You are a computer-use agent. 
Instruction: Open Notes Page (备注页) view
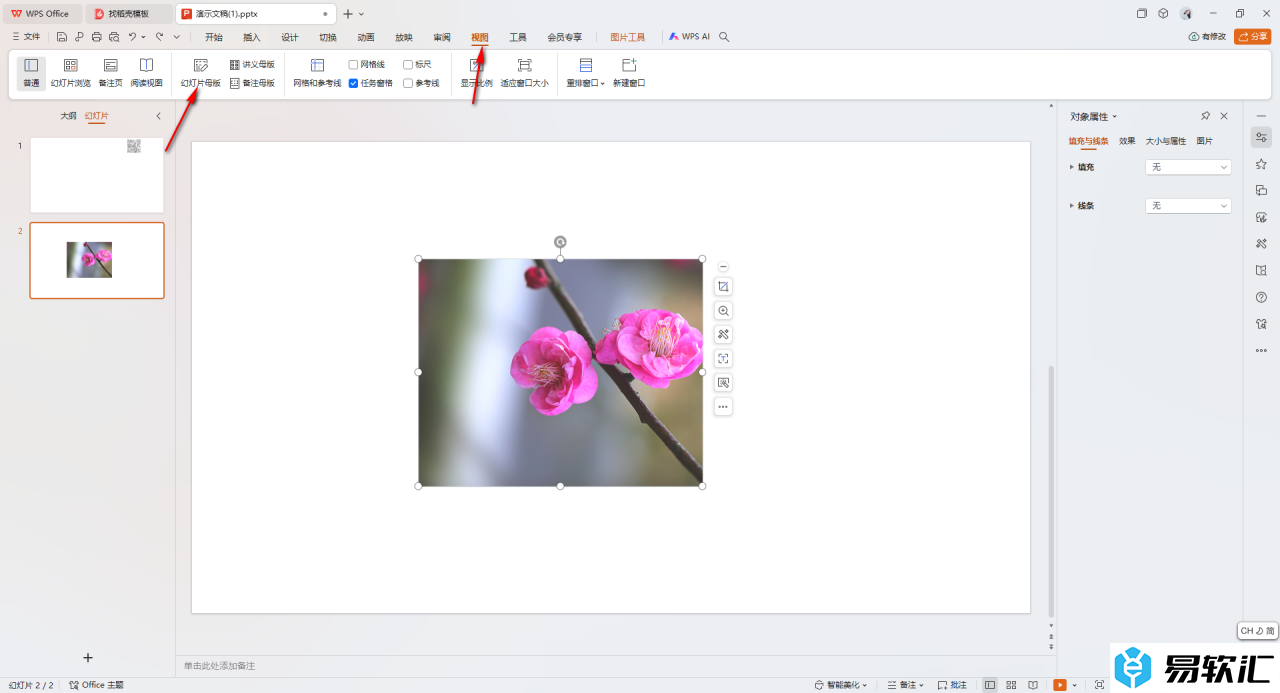pos(110,73)
